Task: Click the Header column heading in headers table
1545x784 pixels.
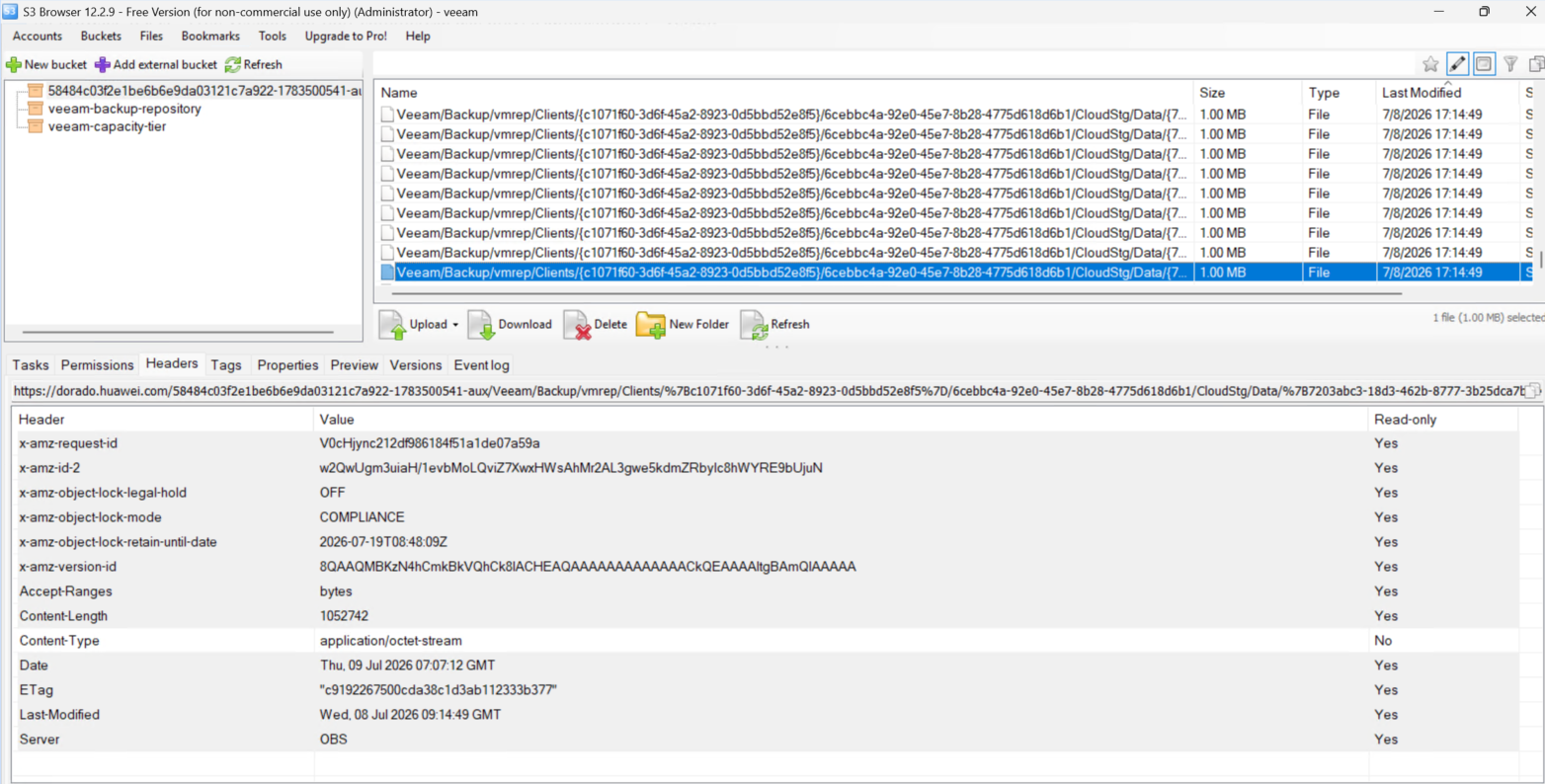Action: [x=163, y=420]
